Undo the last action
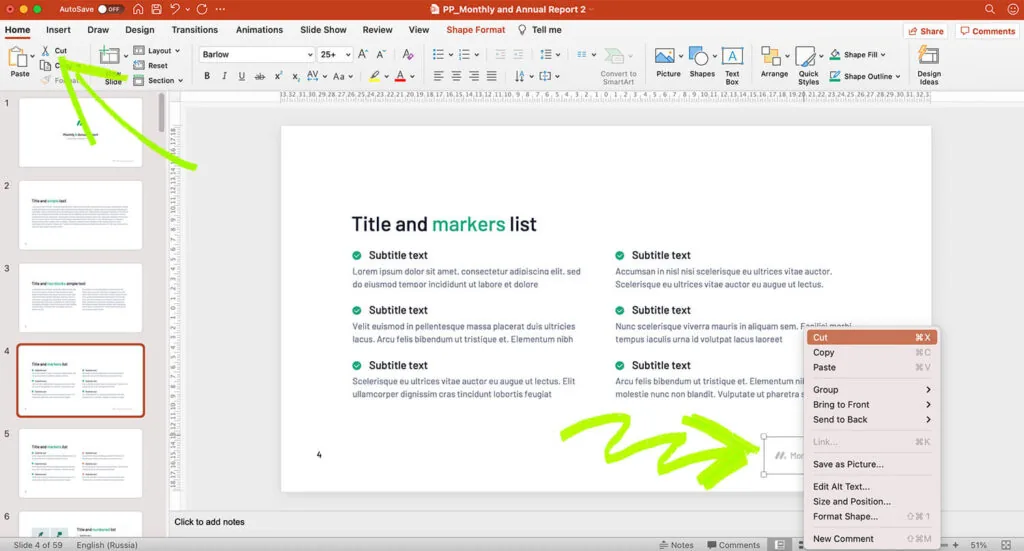The image size is (1024, 551). (174, 9)
